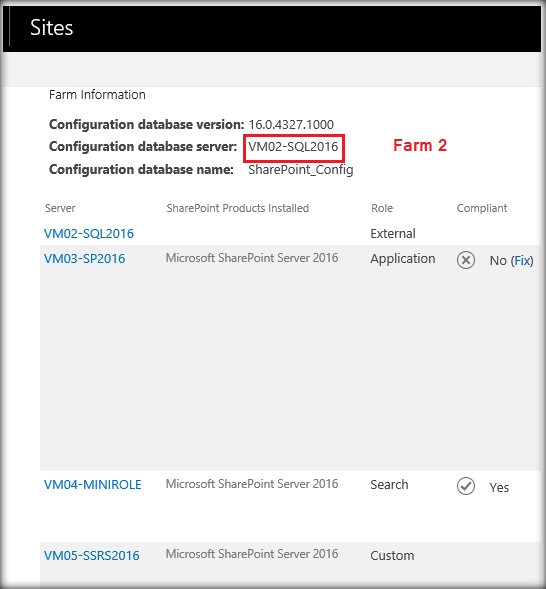Image resolution: width=546 pixels, height=589 pixels.
Task: Click the SharePoint Products Installed column header
Action: click(238, 208)
